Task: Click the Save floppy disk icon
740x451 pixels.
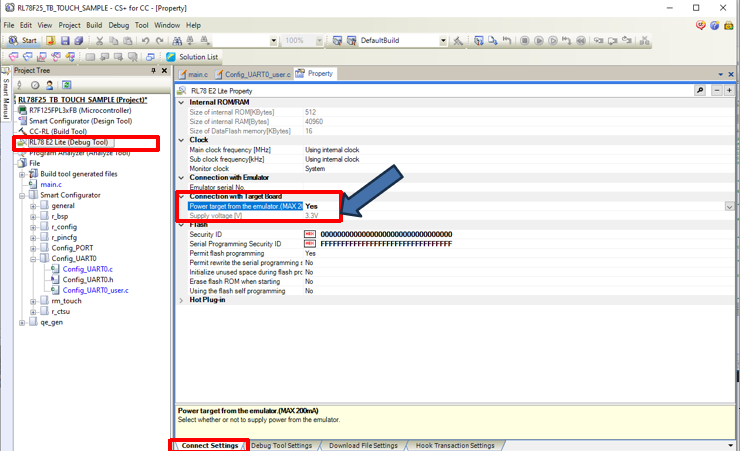Action: click(x=65, y=41)
